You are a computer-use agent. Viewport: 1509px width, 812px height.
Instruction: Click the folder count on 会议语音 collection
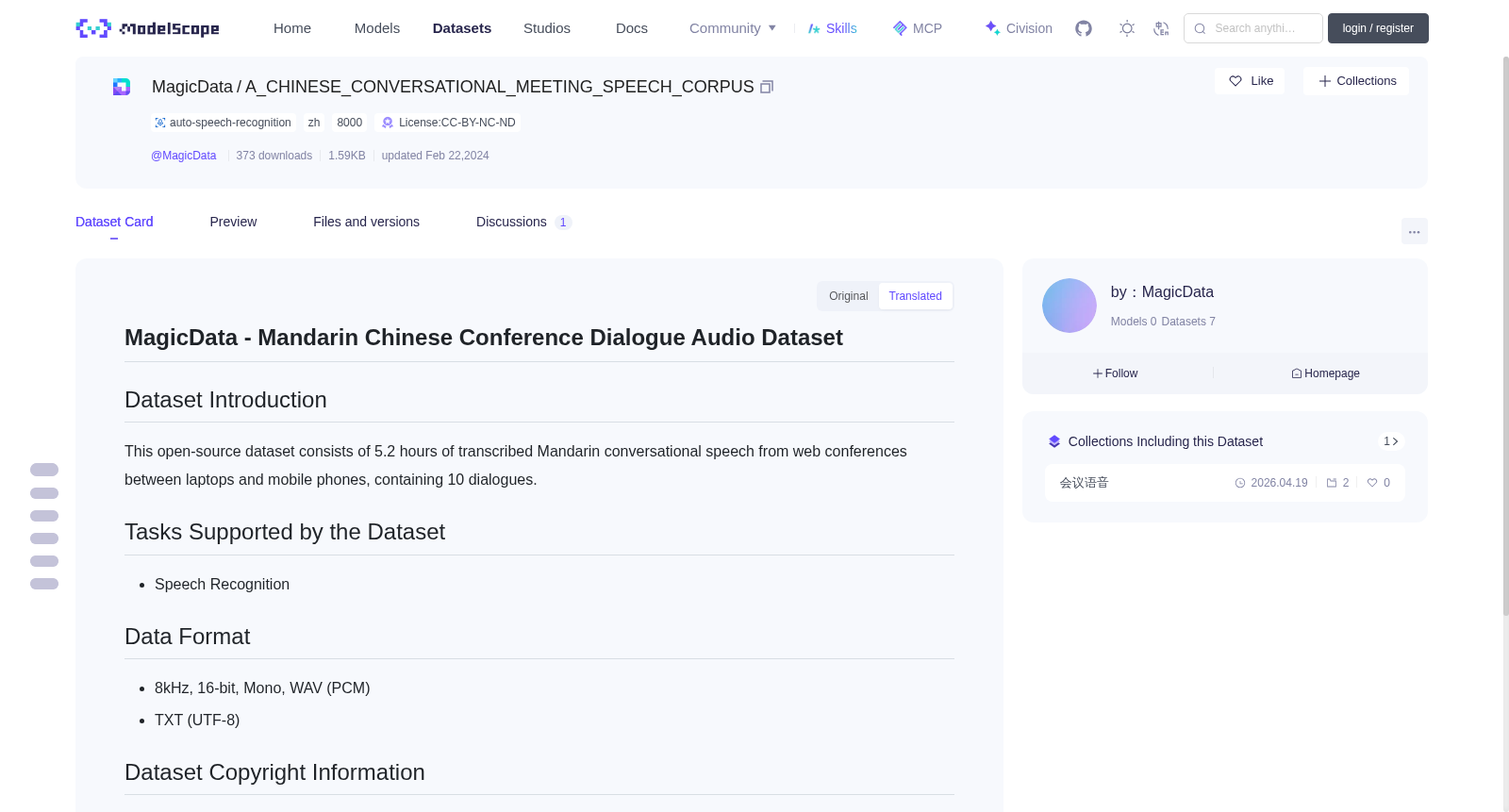click(x=1337, y=483)
